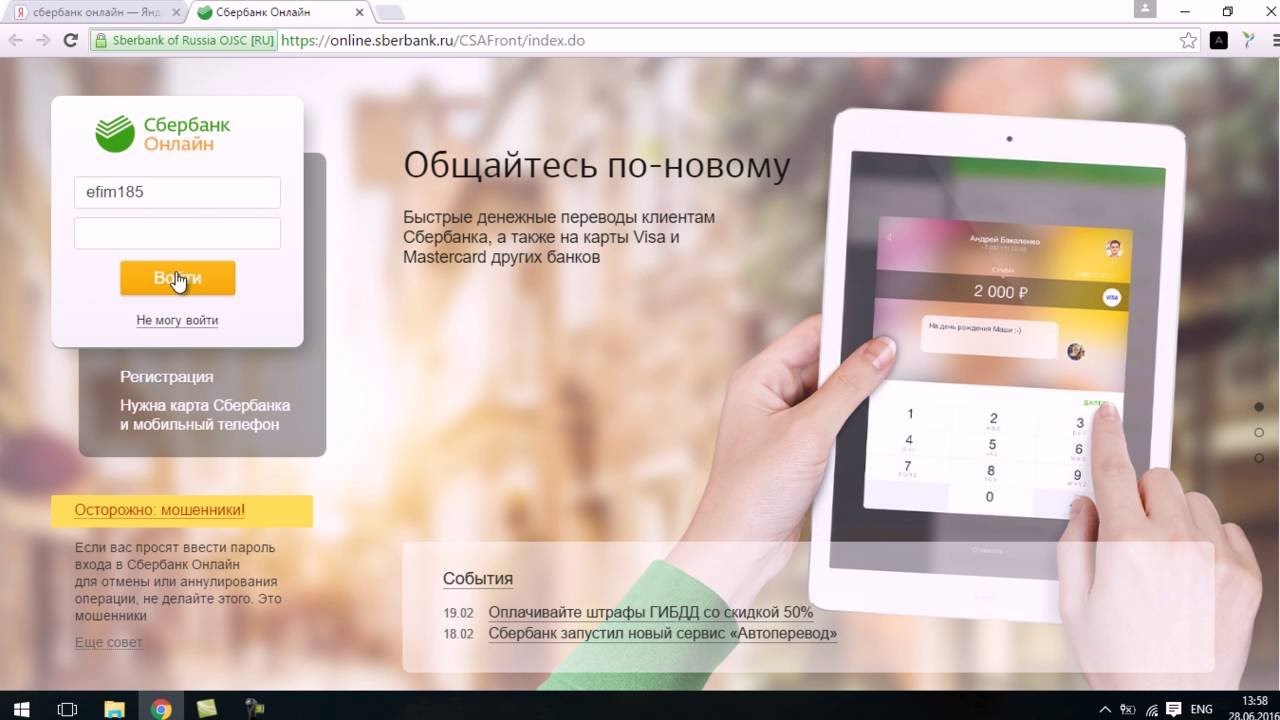This screenshot has height=720, width=1280.
Task: Click the recorder app icon in taskbar
Action: pos(254,709)
